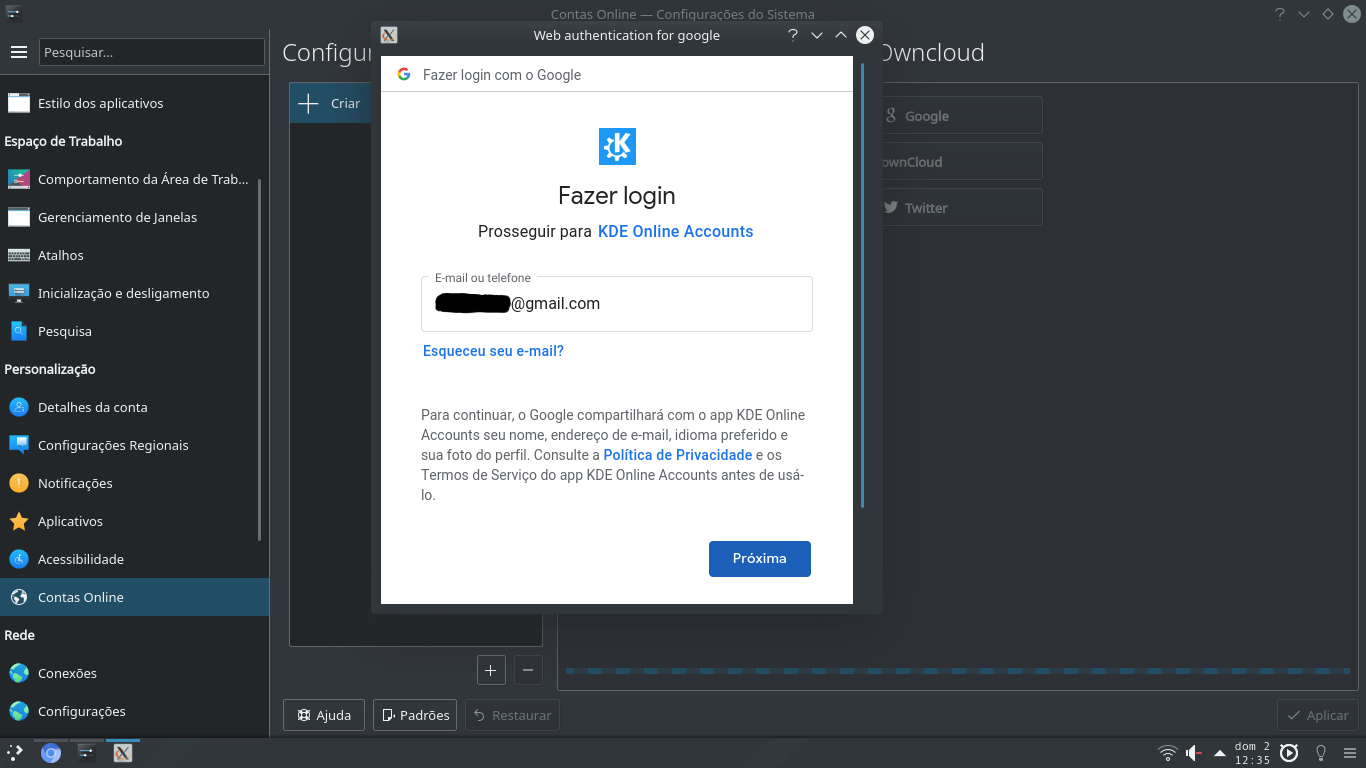Remove an account with the minus button
1366x768 pixels.
(528, 670)
